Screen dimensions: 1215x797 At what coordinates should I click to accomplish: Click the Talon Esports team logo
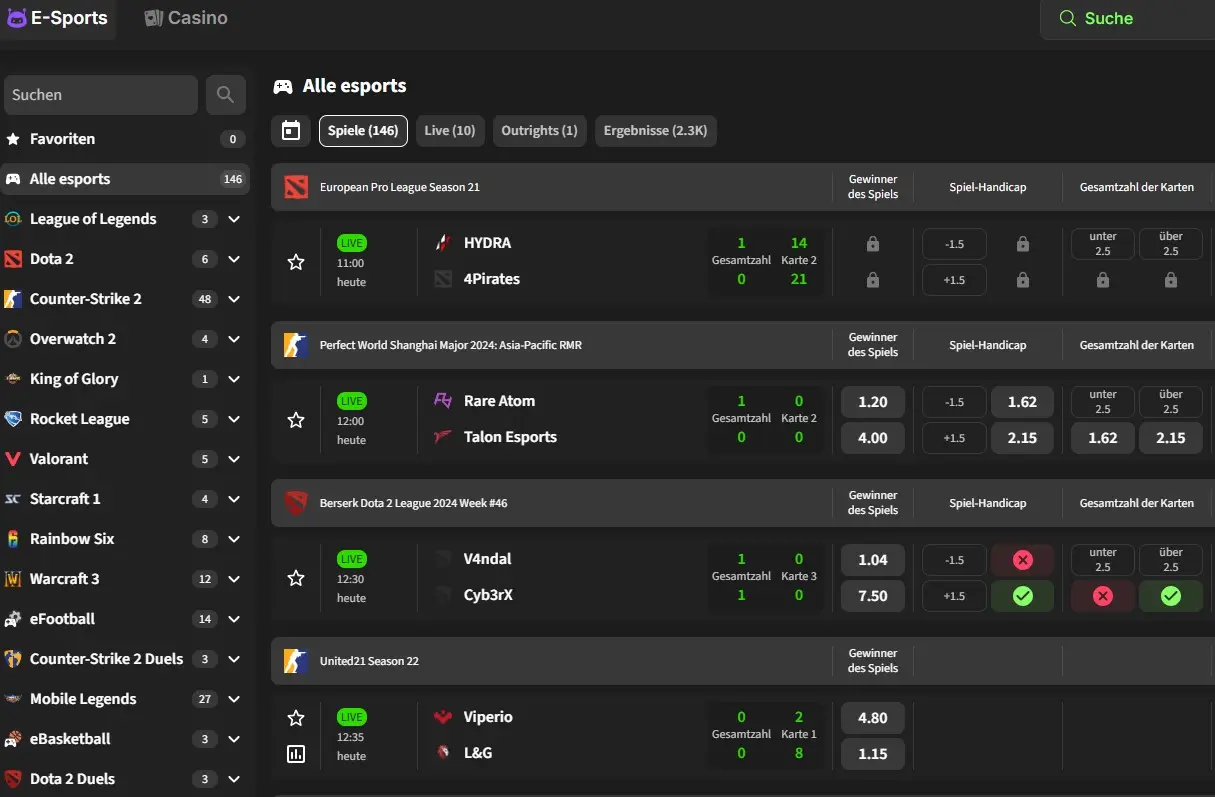click(x=443, y=437)
